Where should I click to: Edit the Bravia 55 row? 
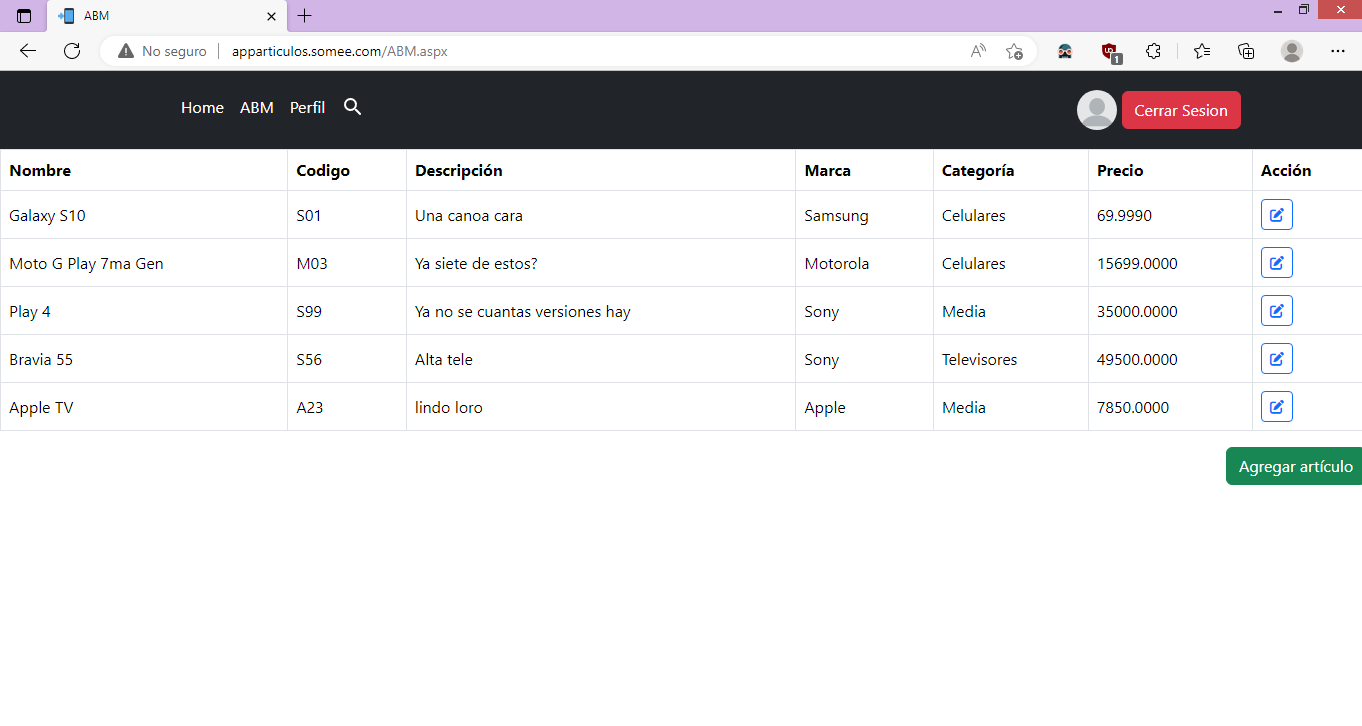click(x=1277, y=359)
